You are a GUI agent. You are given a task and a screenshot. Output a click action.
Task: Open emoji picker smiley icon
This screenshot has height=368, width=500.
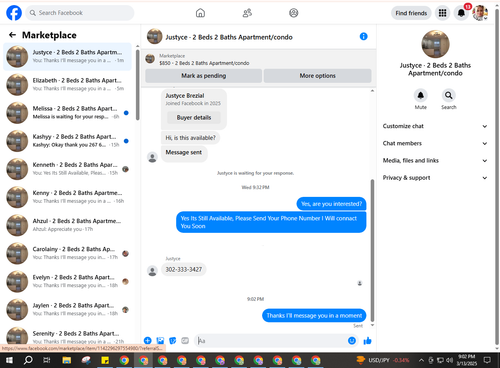(352, 340)
